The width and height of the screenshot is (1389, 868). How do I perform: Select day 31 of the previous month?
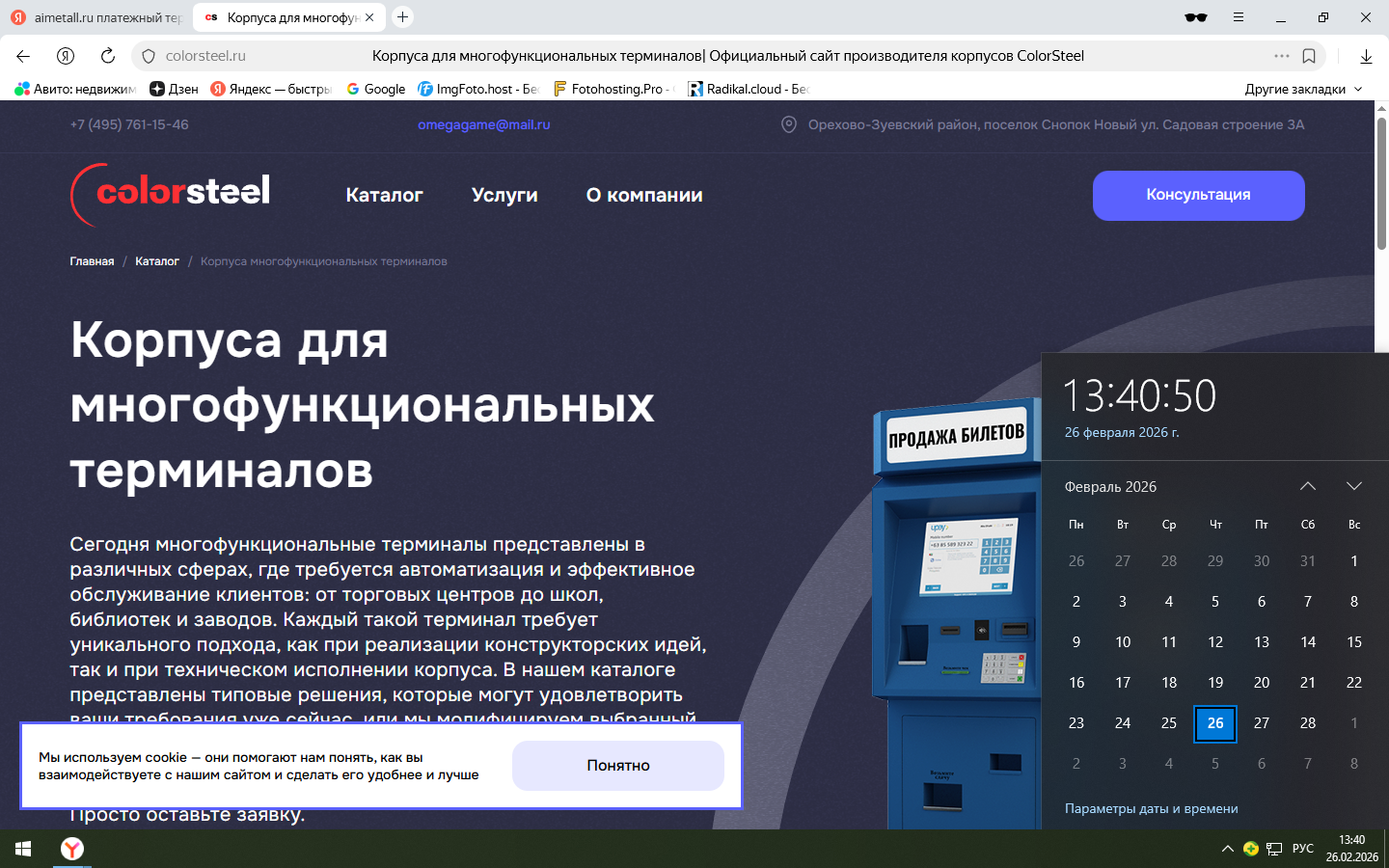click(x=1308, y=561)
